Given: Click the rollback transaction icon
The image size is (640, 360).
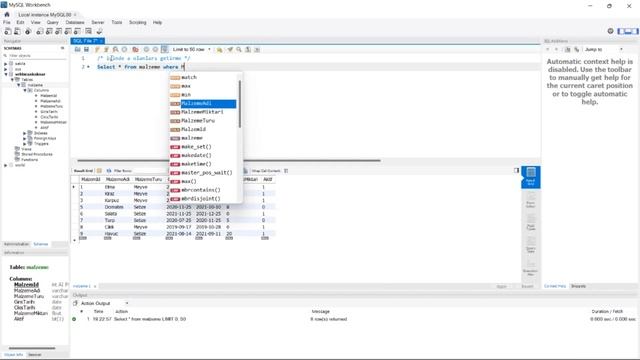Looking at the screenshot, I should coord(155,49).
